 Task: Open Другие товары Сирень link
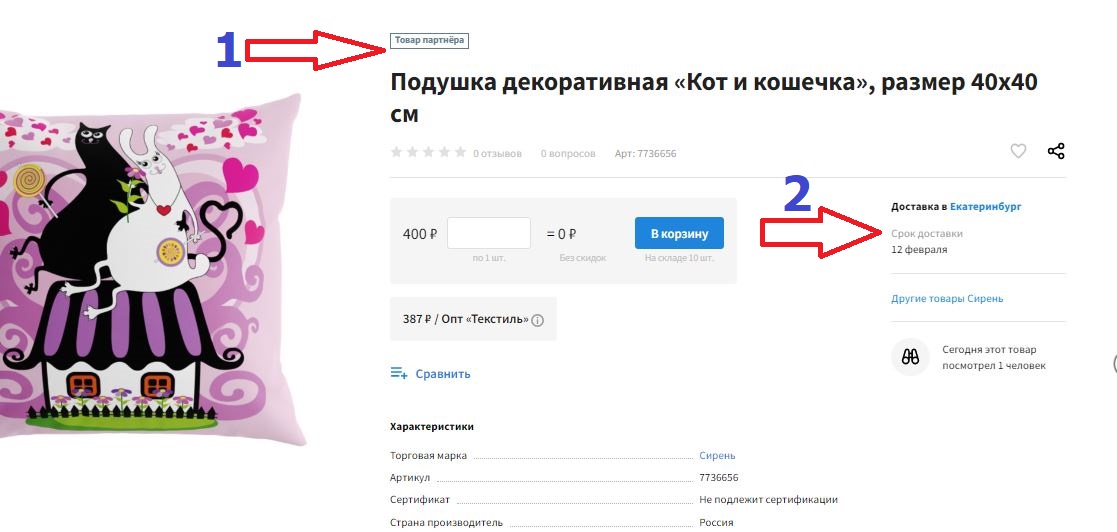947,298
